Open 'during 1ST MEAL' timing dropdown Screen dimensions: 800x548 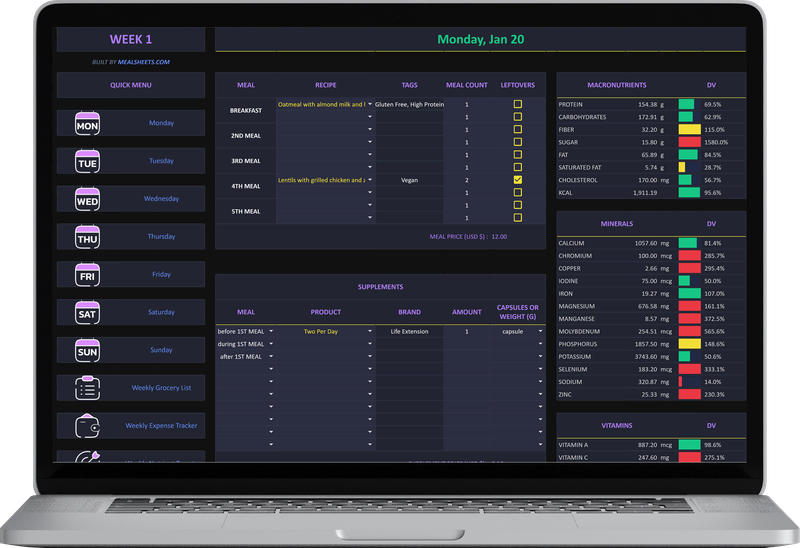271,343
